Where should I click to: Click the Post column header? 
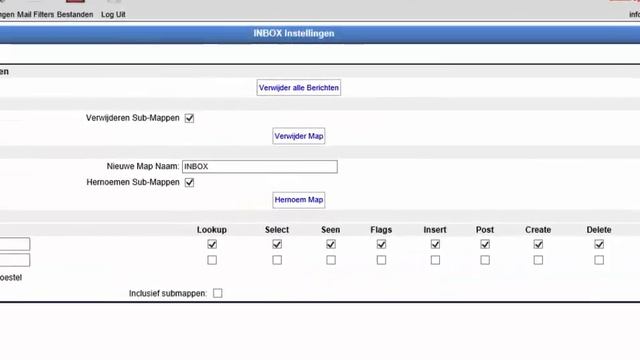click(485, 230)
